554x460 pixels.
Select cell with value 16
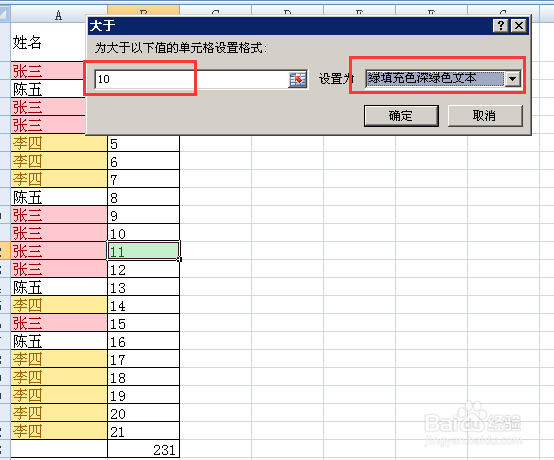pos(143,341)
